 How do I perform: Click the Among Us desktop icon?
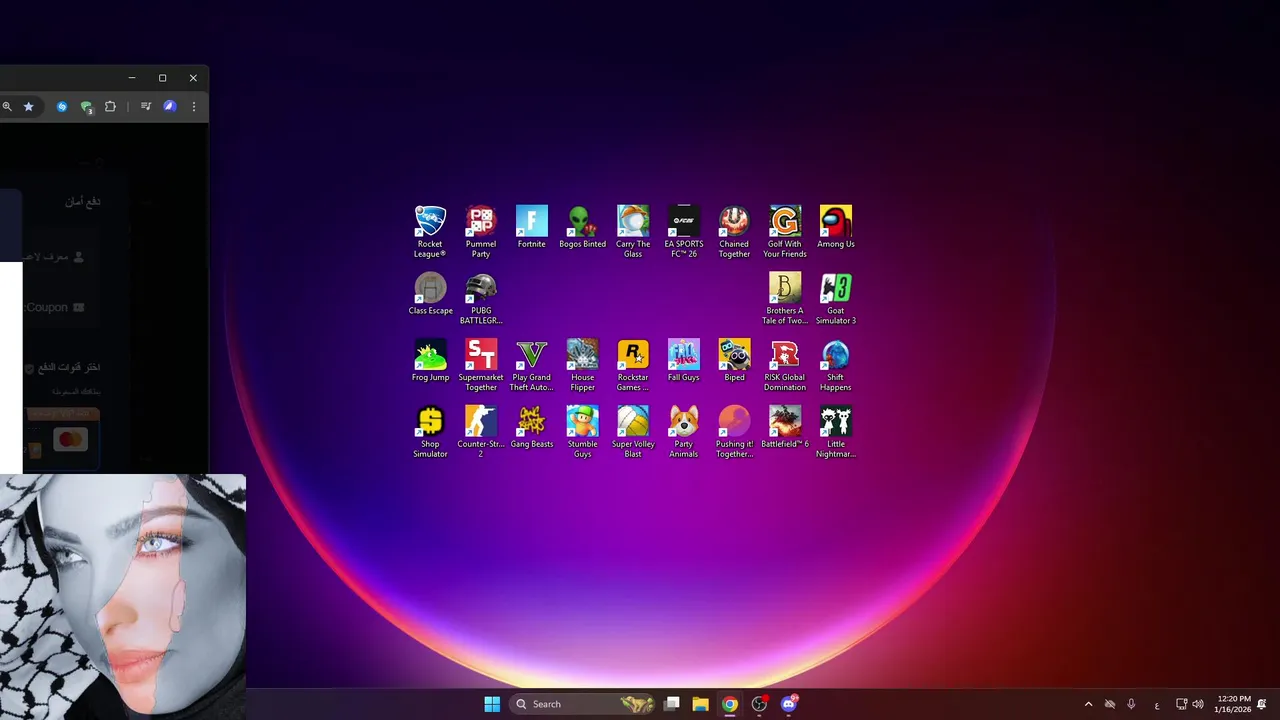point(836,227)
